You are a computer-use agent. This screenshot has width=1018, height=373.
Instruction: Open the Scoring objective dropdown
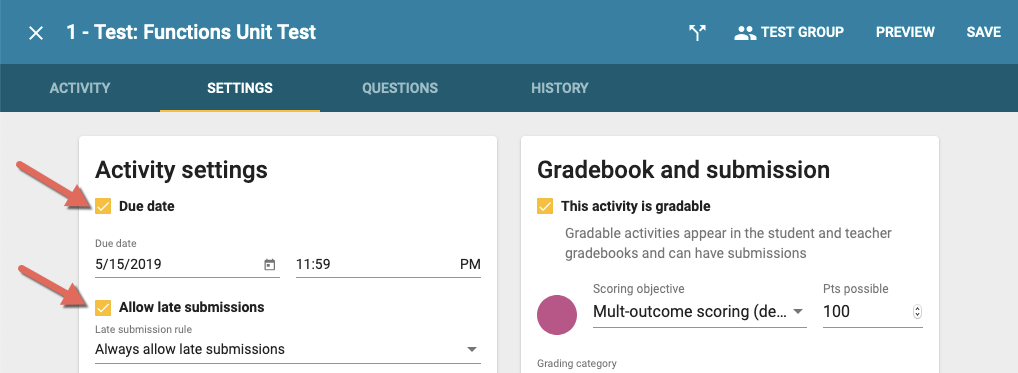pyautogui.click(x=700, y=311)
